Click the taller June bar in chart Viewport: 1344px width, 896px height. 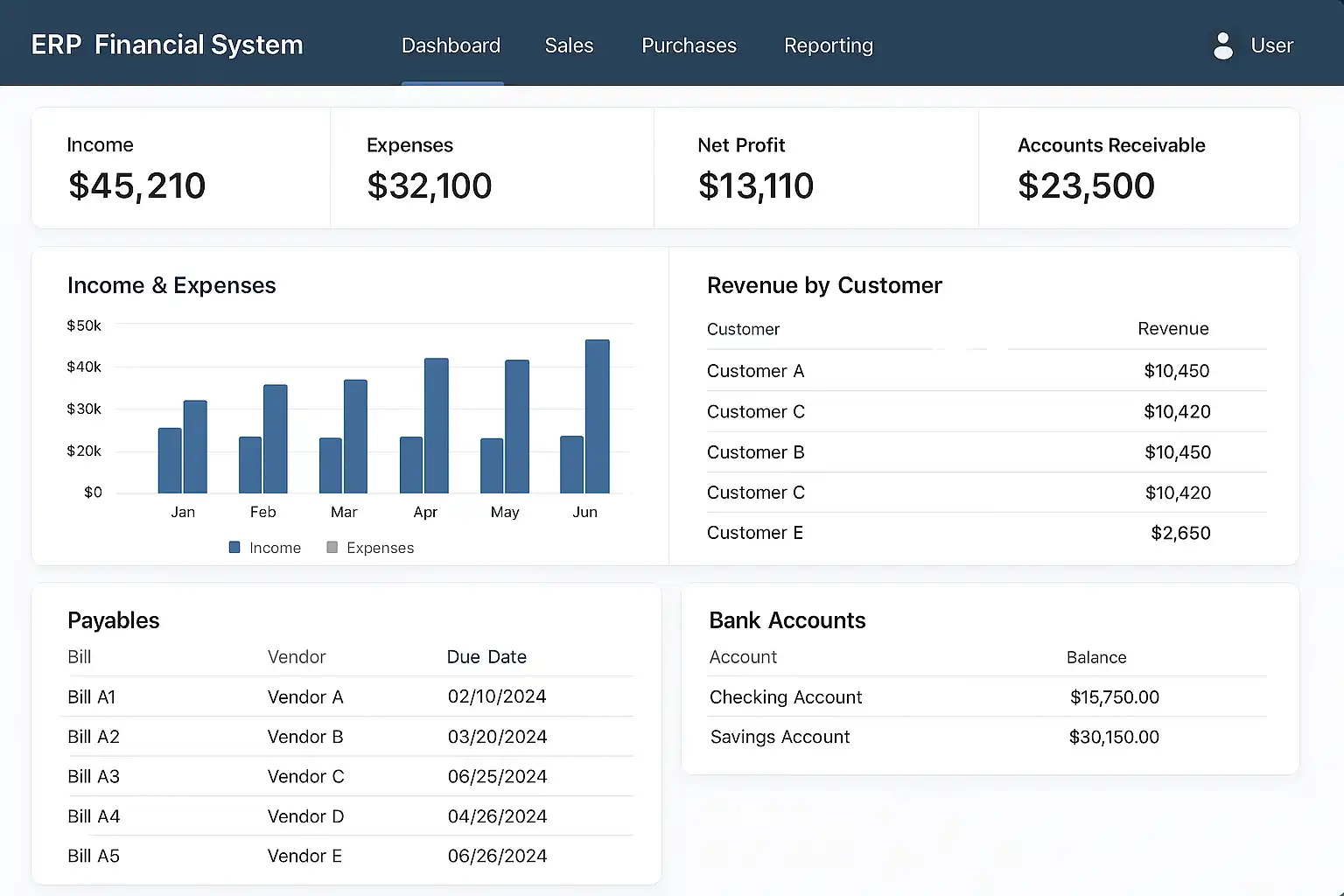[598, 416]
